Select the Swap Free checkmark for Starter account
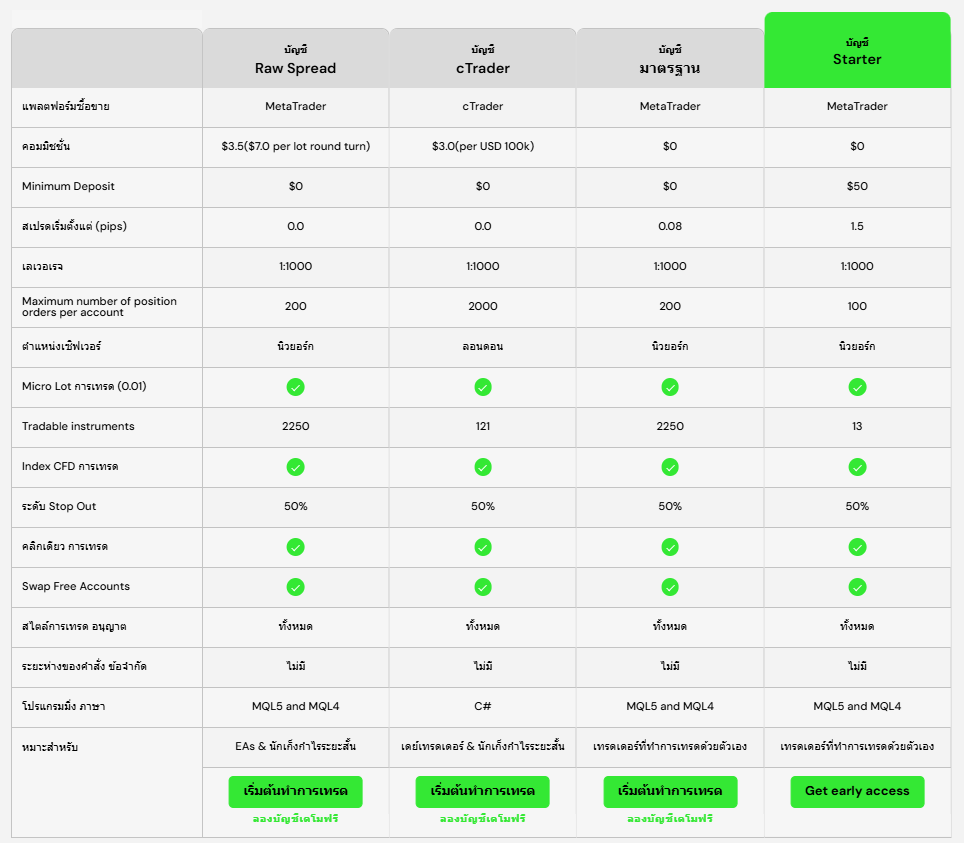Image resolution: width=964 pixels, height=843 pixels. coord(857,587)
